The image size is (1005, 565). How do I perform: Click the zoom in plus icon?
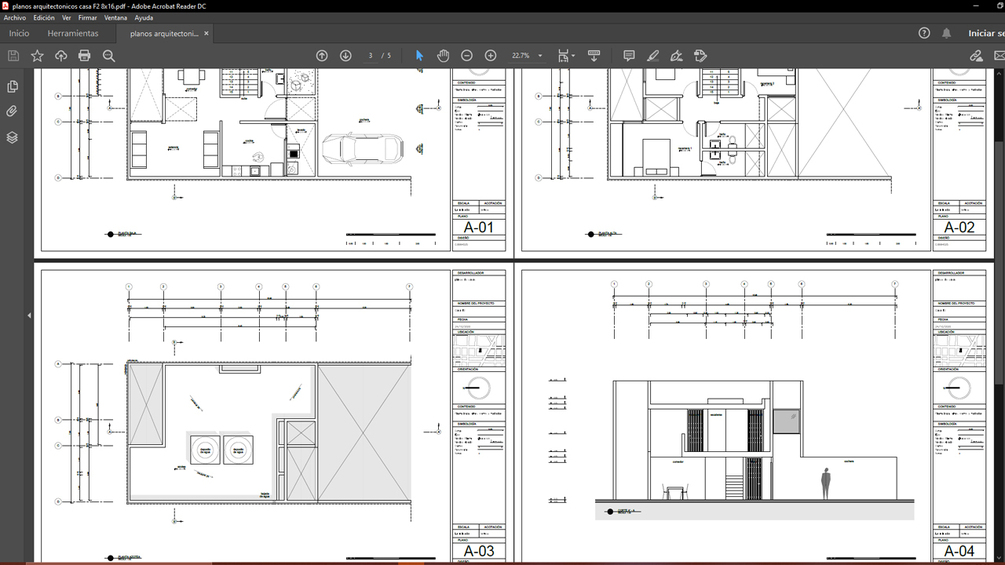click(490, 56)
